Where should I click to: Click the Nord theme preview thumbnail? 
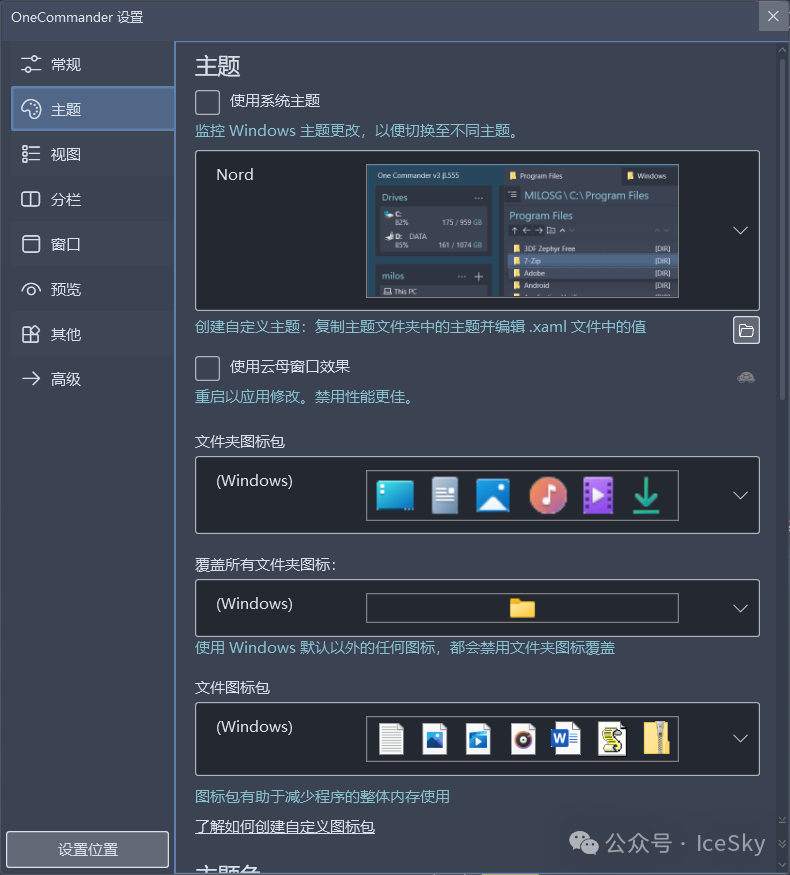pyautogui.click(x=522, y=231)
